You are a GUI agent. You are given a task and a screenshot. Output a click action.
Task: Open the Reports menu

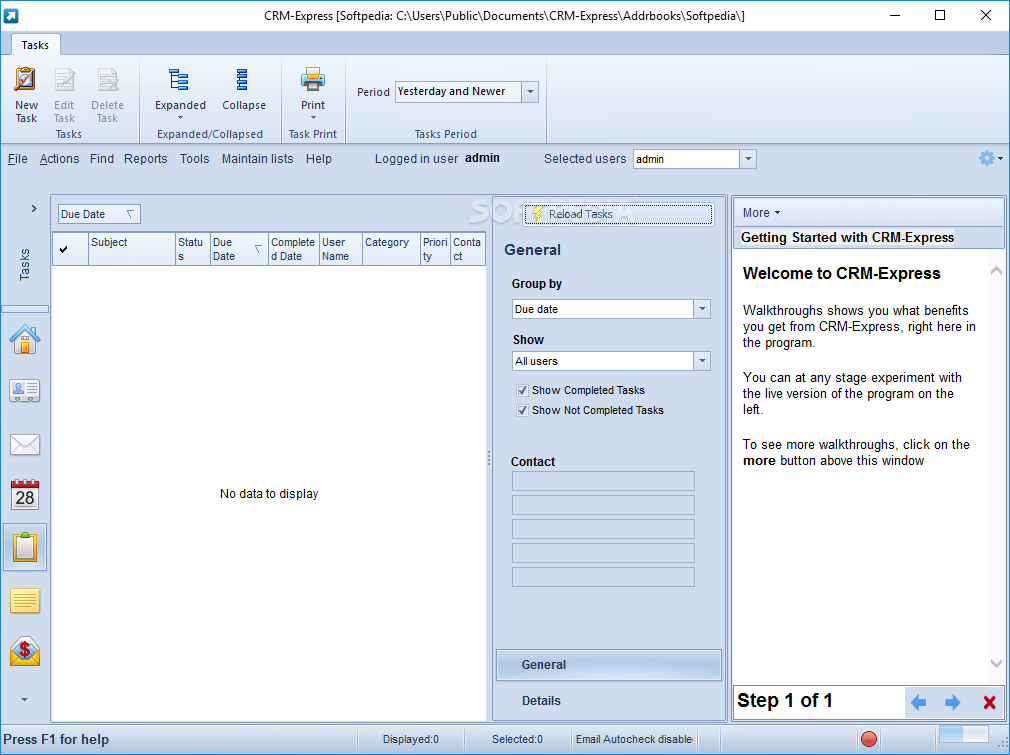[x=146, y=158]
